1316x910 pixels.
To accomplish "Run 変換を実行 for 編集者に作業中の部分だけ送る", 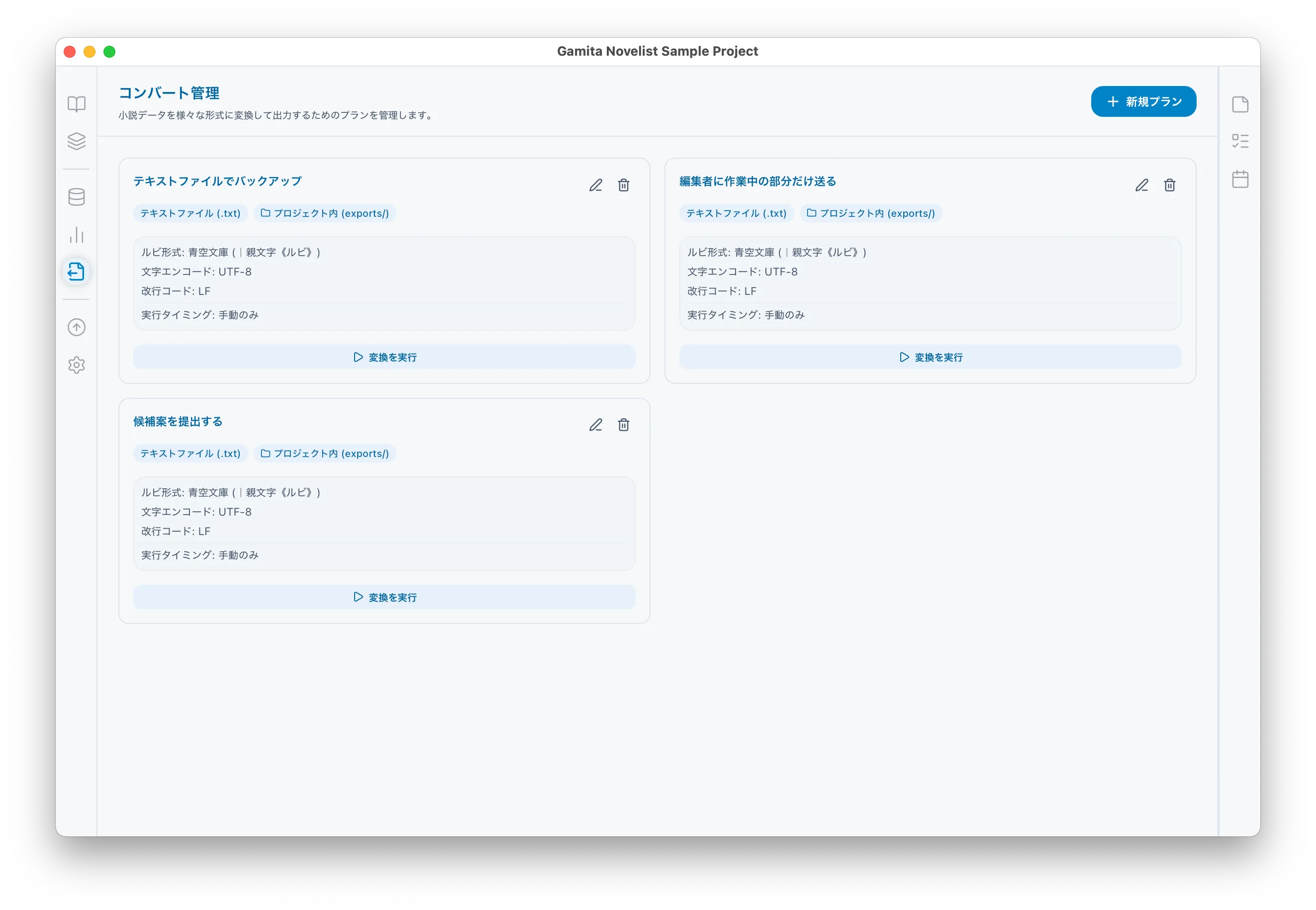I will [930, 357].
